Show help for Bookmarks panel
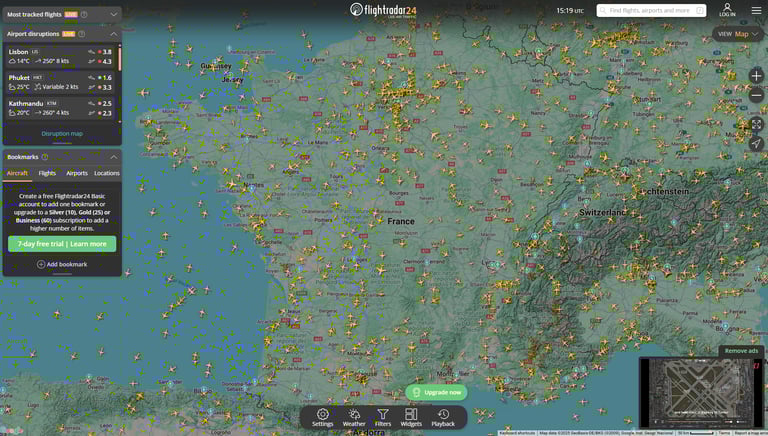 45,157
